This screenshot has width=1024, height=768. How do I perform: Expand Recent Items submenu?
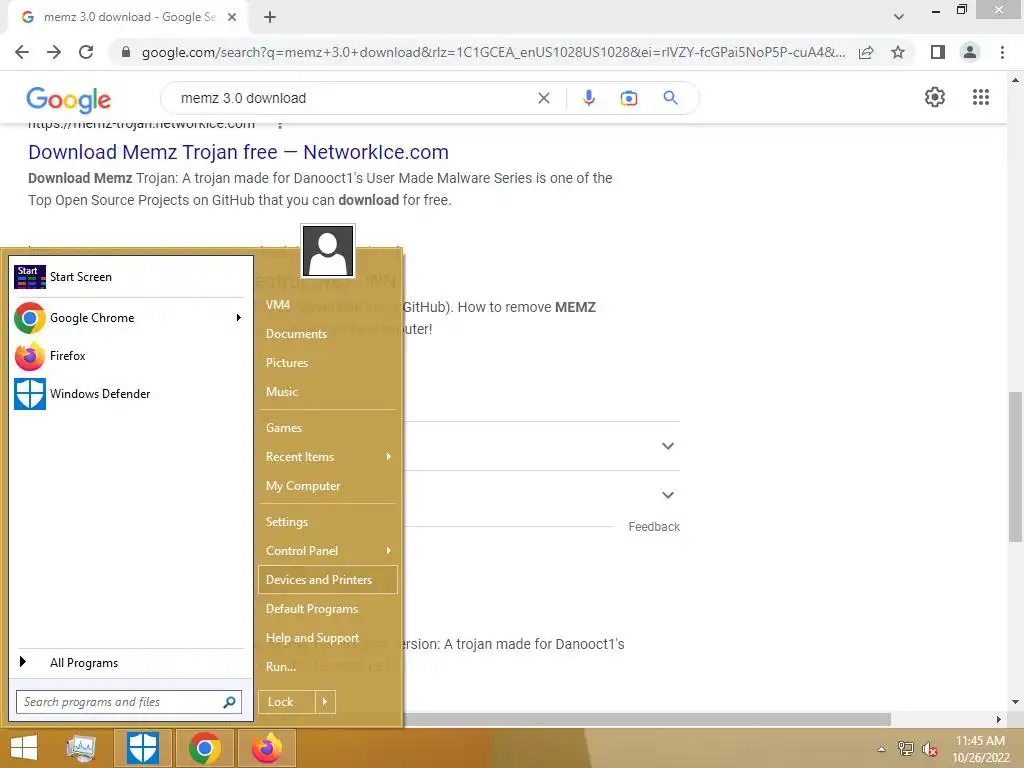(389, 456)
